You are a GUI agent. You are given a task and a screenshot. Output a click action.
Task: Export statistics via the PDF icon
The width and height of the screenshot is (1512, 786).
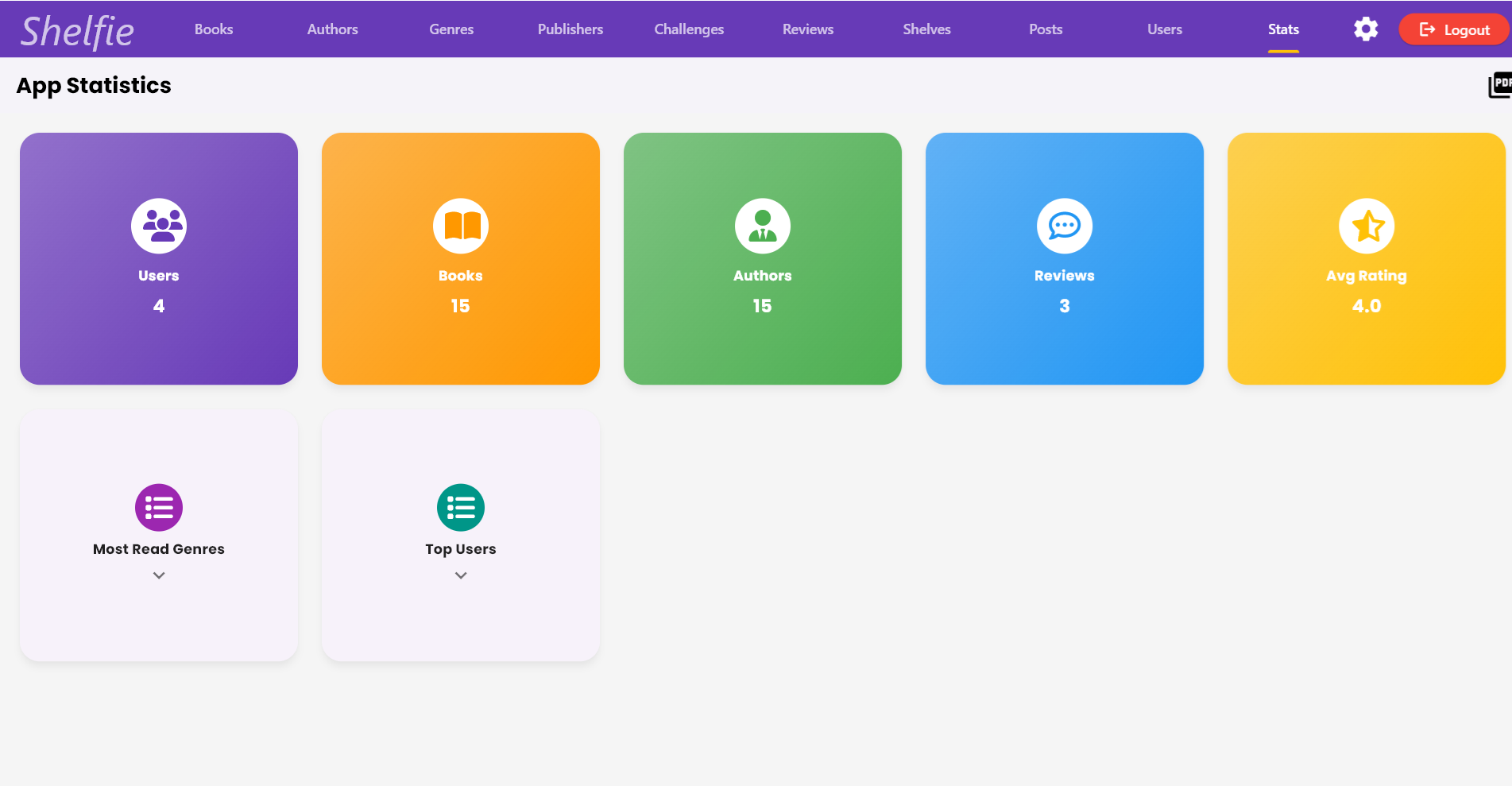point(1500,85)
